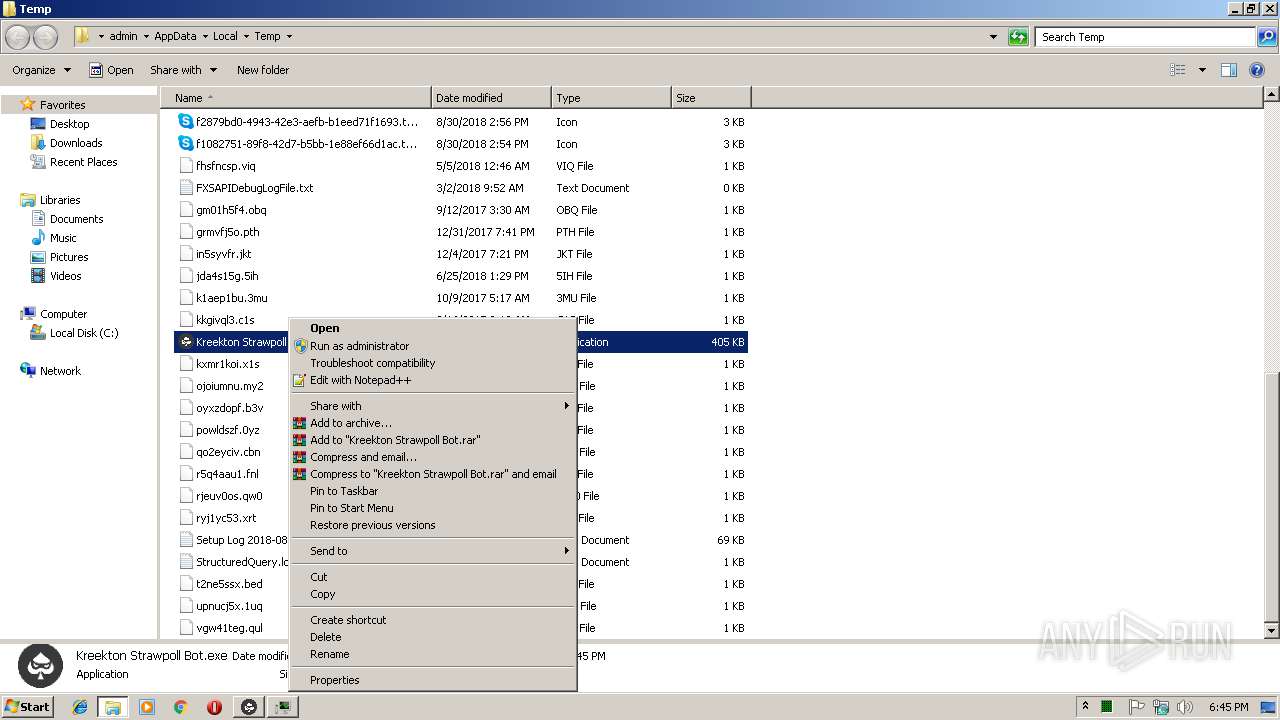This screenshot has width=1280, height=720.
Task: Toggle the preview pane icon
Action: point(1229,70)
